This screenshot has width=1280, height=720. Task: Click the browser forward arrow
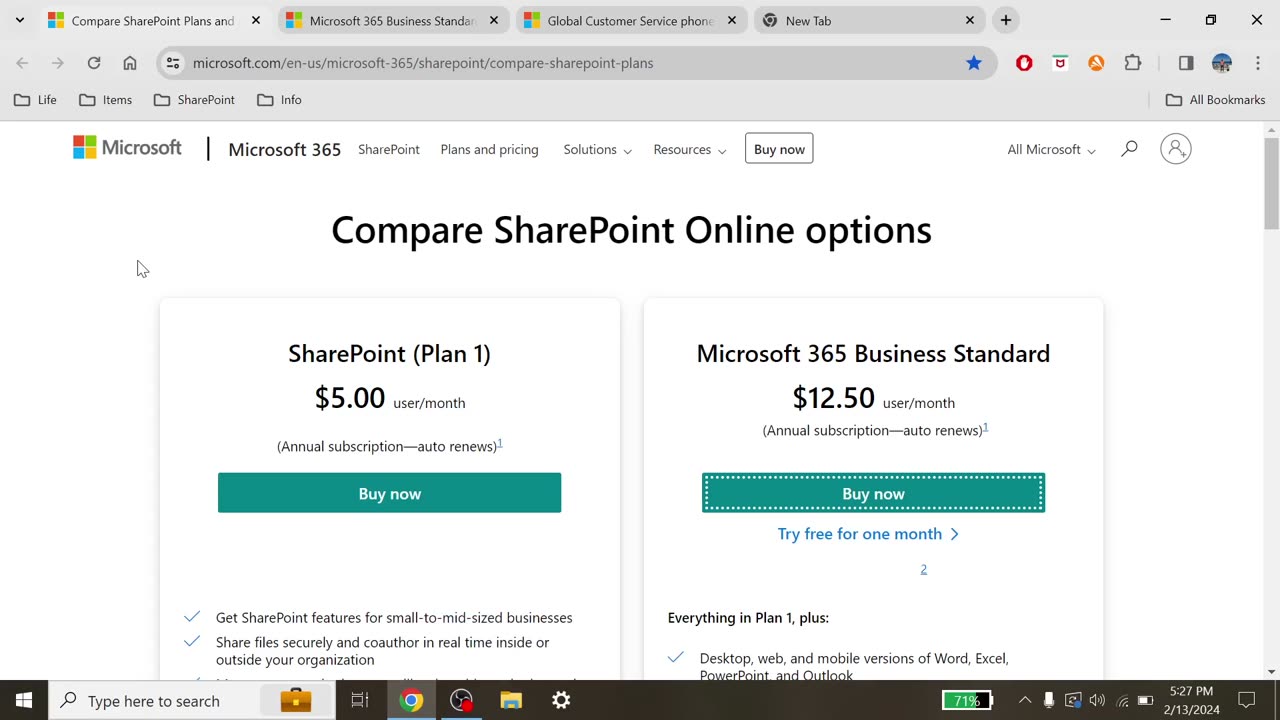coord(58,63)
